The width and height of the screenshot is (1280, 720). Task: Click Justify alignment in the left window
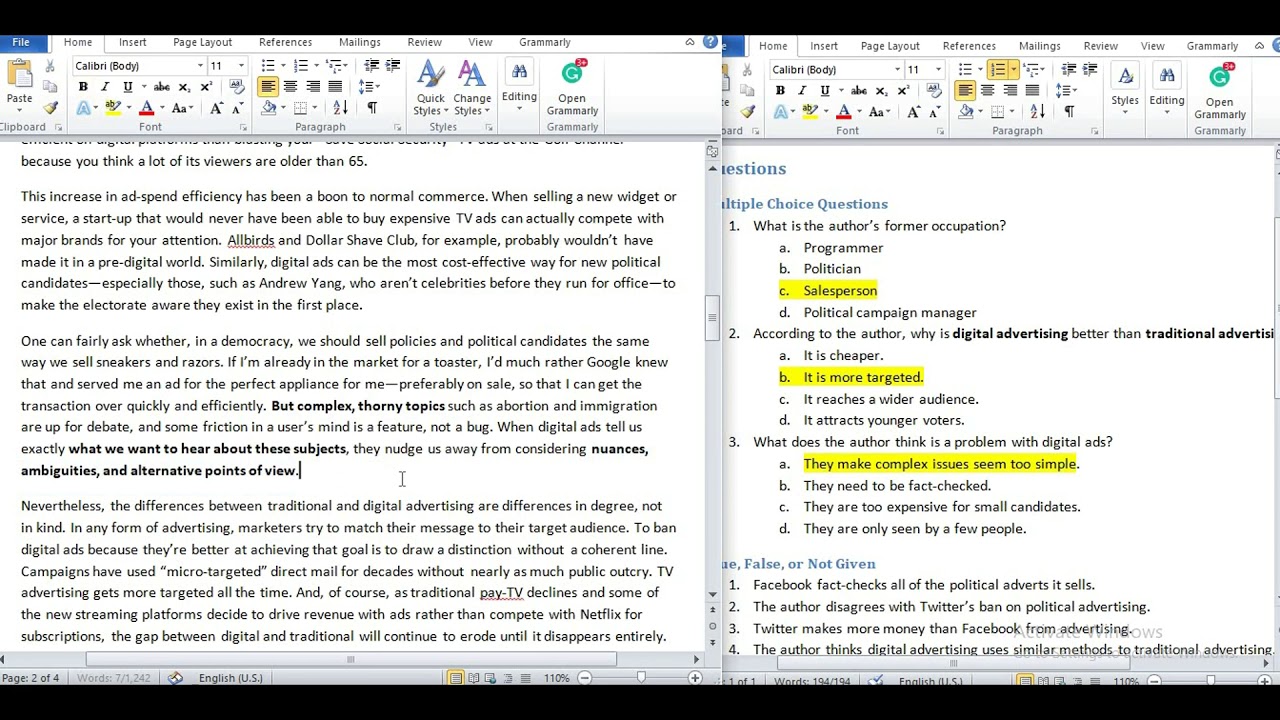(334, 87)
